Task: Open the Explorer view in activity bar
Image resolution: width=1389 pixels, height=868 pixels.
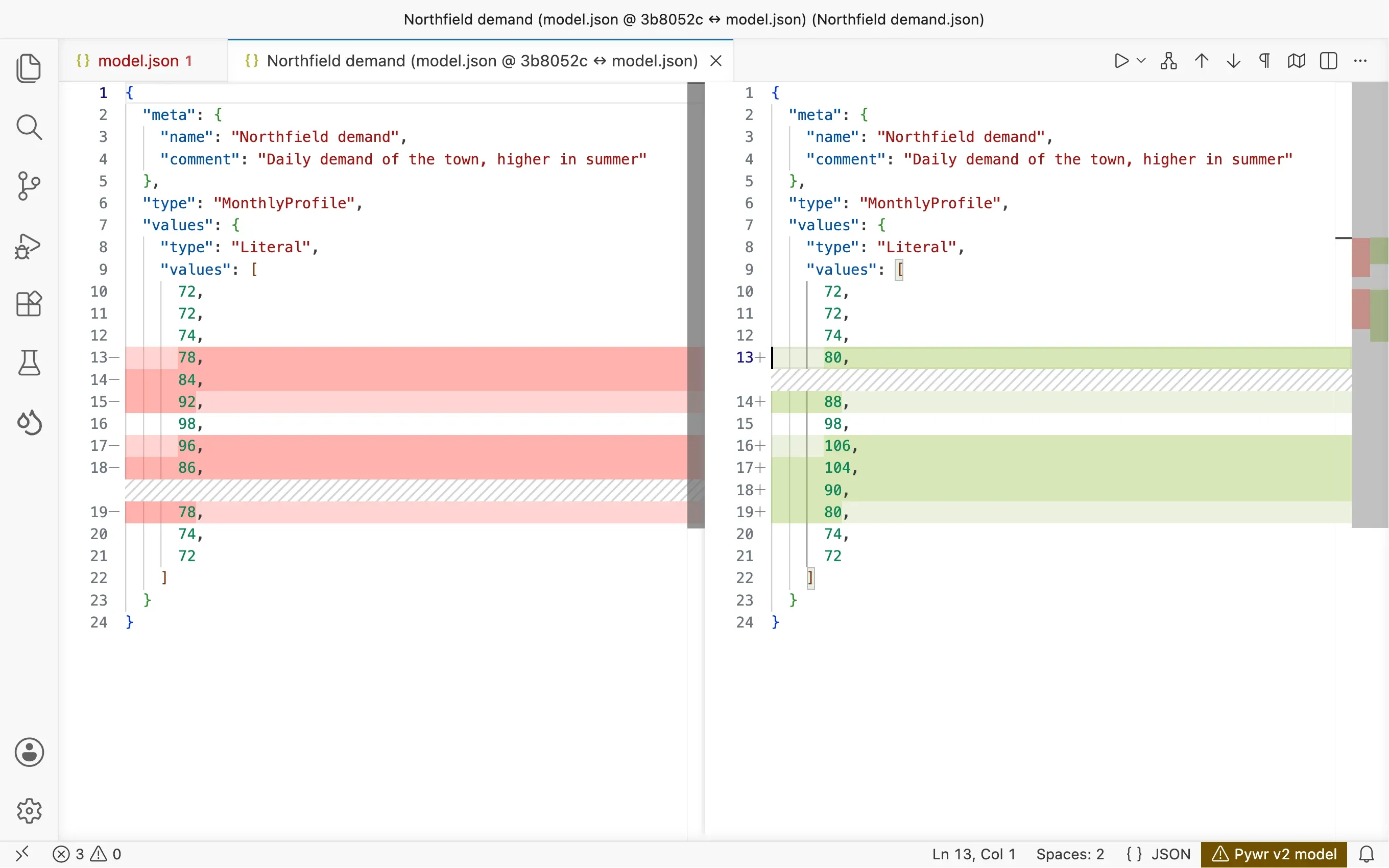Action: tap(29, 68)
